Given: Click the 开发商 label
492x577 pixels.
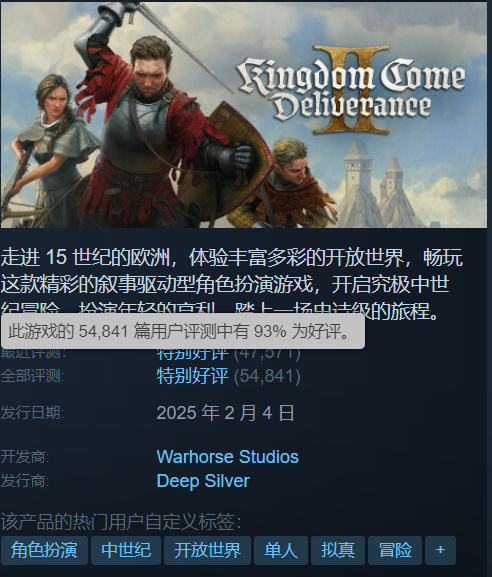Looking at the screenshot, I should tap(24, 457).
